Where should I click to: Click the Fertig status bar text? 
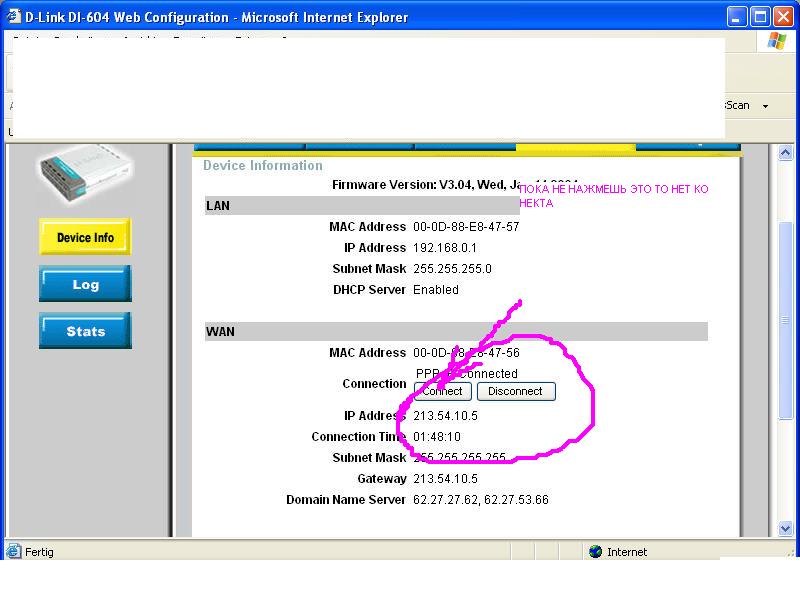point(39,552)
